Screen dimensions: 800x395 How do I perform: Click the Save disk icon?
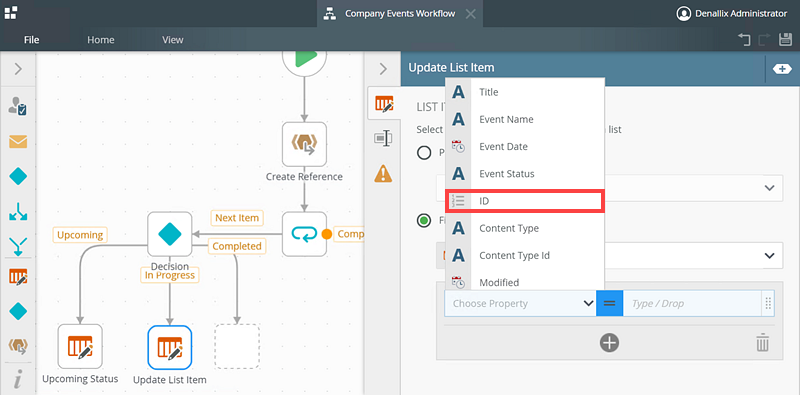click(x=785, y=39)
